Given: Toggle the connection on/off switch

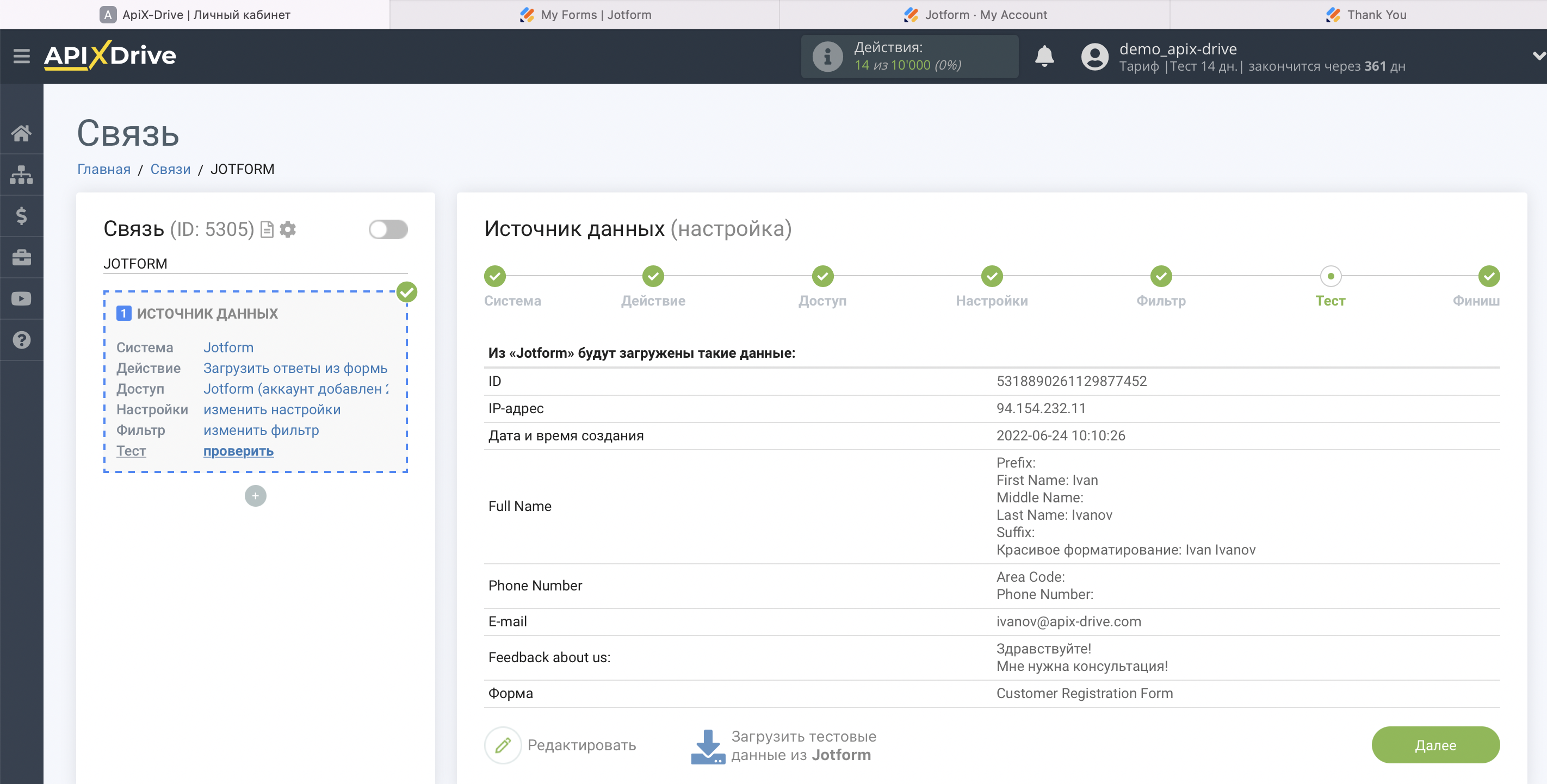Looking at the screenshot, I should (388, 229).
